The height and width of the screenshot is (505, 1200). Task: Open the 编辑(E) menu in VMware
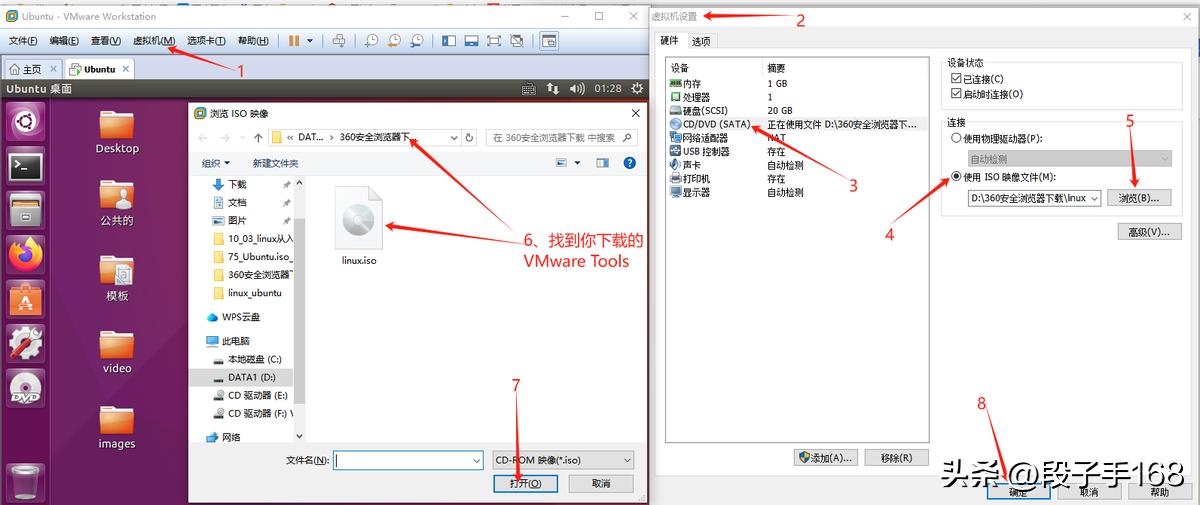pos(64,41)
